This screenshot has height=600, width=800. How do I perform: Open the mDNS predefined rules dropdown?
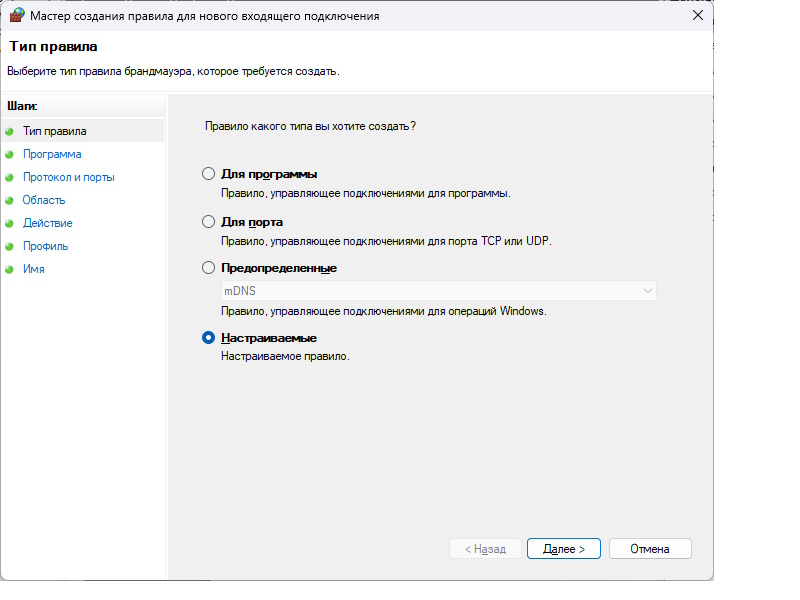438,290
